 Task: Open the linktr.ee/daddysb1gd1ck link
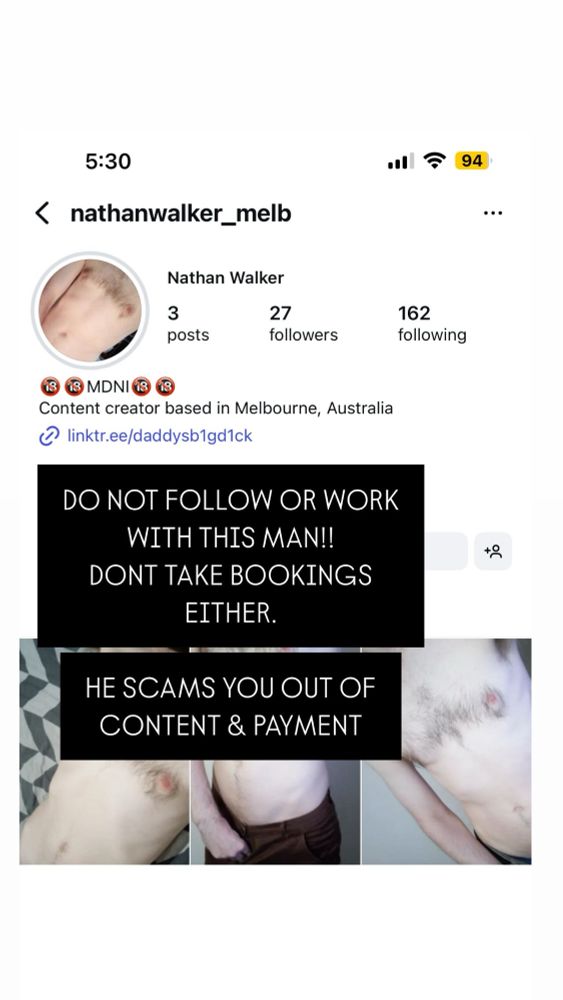click(x=159, y=436)
